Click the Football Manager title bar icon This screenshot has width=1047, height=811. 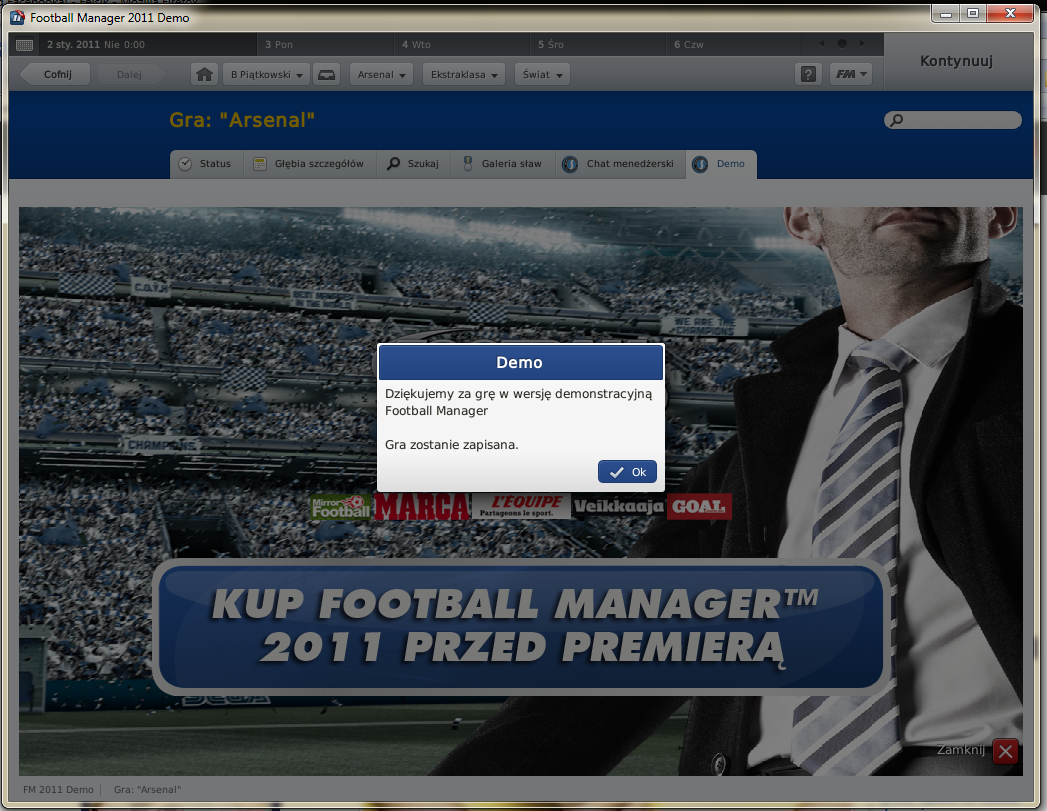[x=17, y=17]
